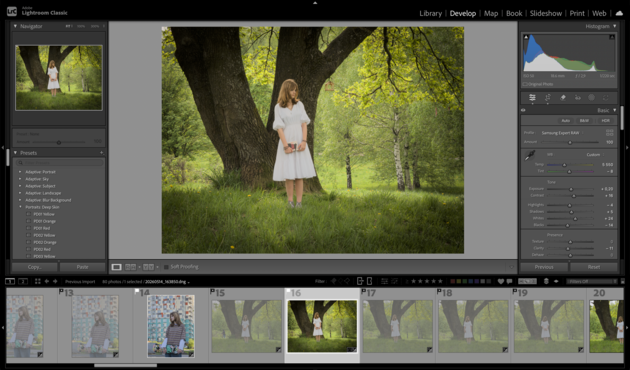630x370 pixels.
Task: Filter by flagged status flag icon
Action: pyautogui.click(x=333, y=281)
